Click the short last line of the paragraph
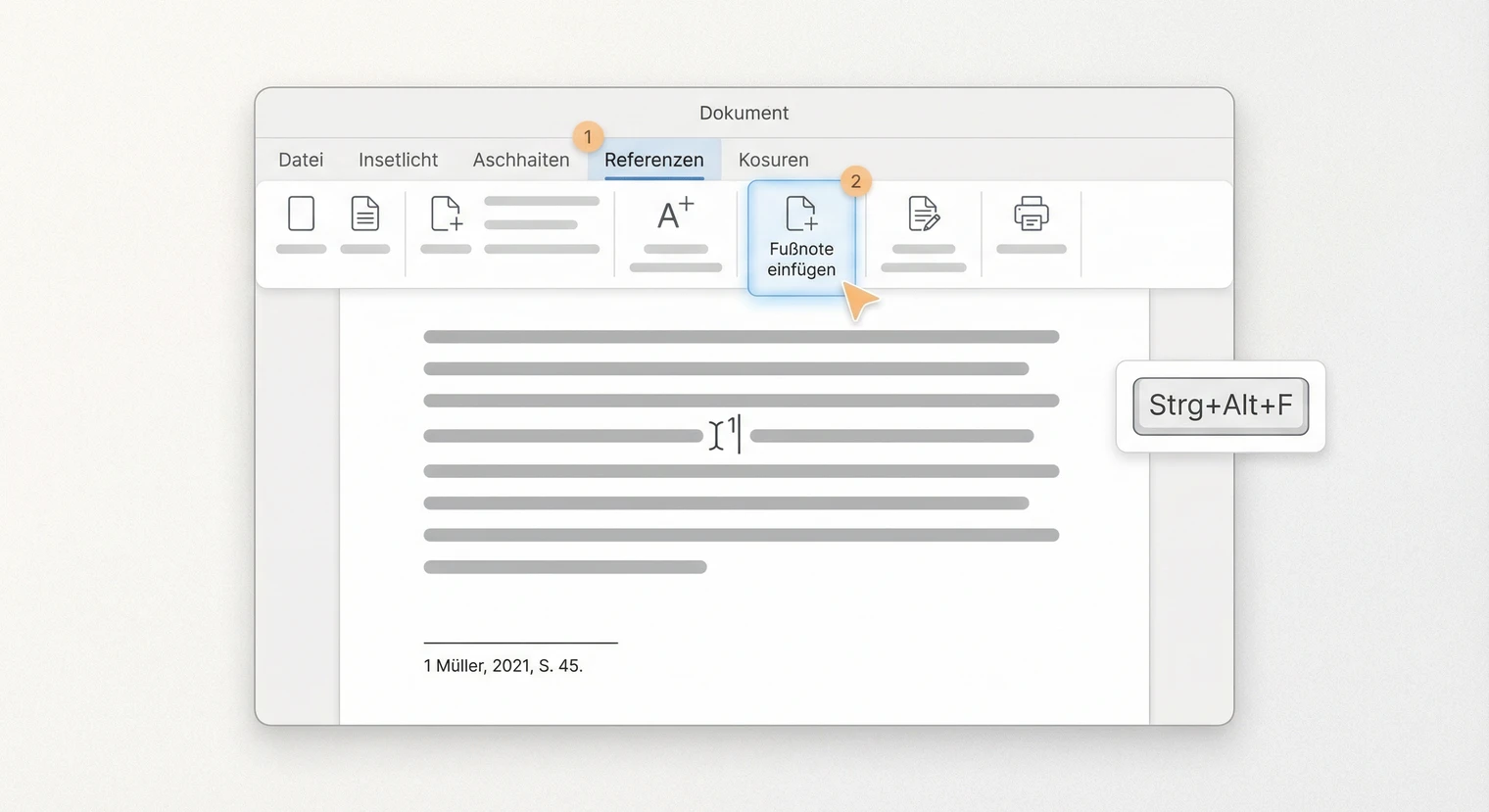 564,567
